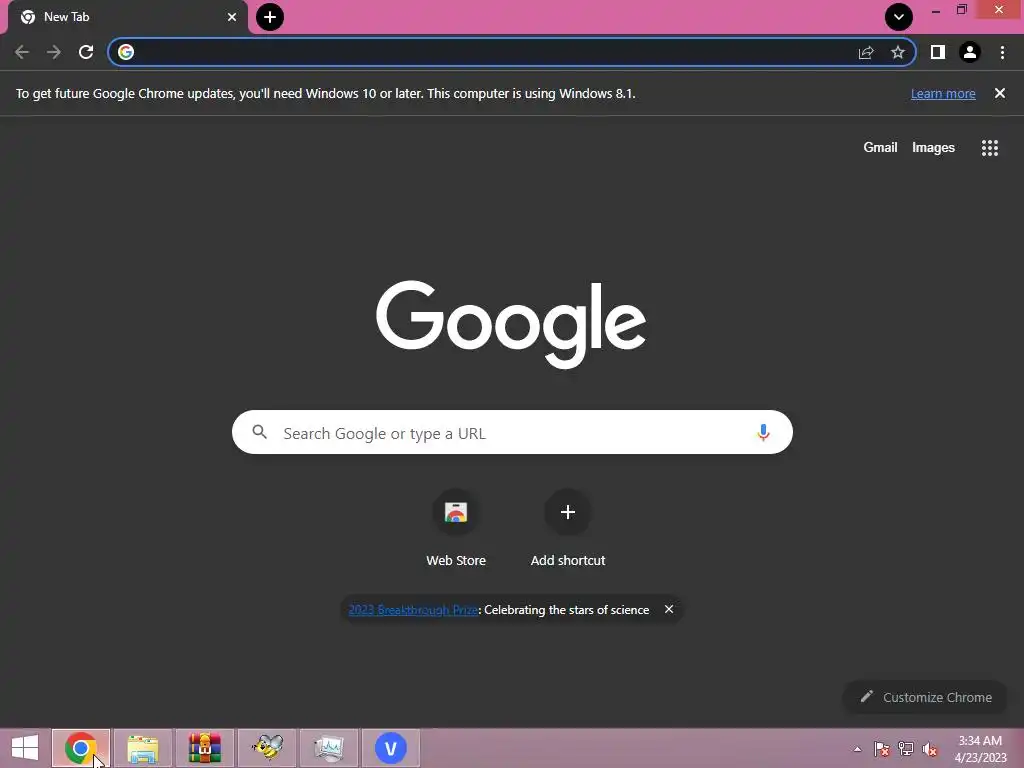Open the Web Store shortcut
The width and height of the screenshot is (1024, 768).
pos(456,528)
